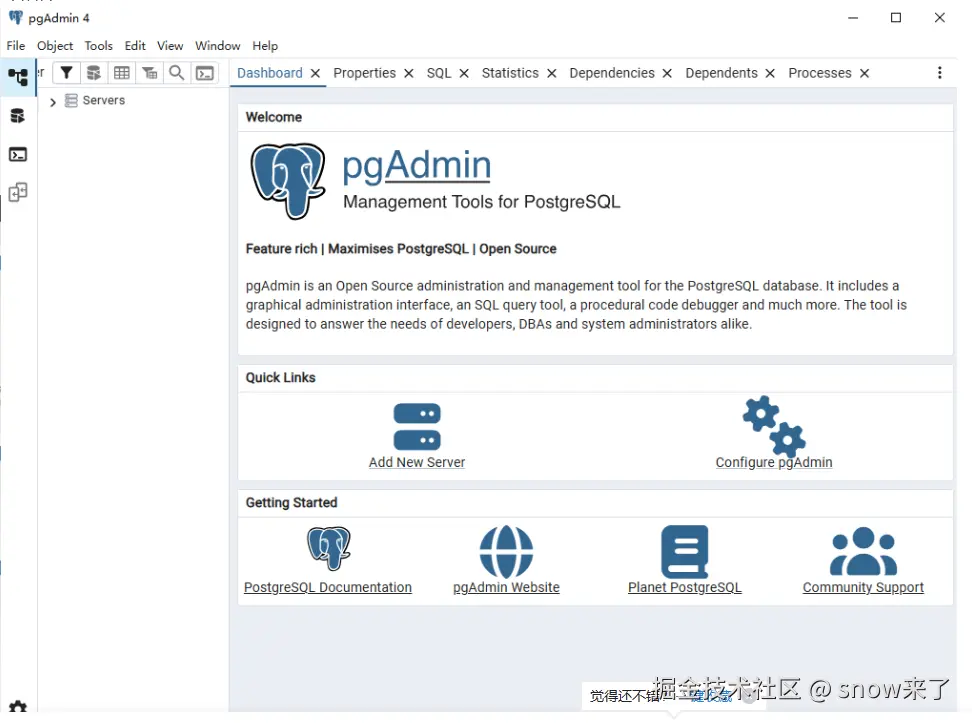Switch to the Statistics tab
The width and height of the screenshot is (972, 723).
coord(510,73)
